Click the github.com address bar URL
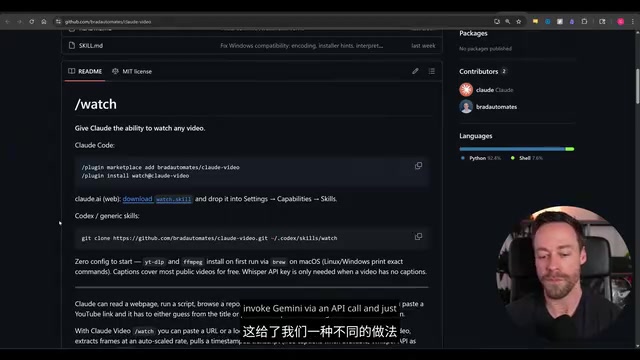The width and height of the screenshot is (640, 360). [x=108, y=22]
